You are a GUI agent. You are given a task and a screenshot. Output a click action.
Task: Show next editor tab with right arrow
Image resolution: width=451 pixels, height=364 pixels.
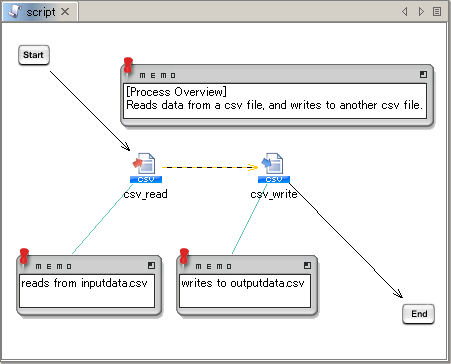click(x=421, y=12)
